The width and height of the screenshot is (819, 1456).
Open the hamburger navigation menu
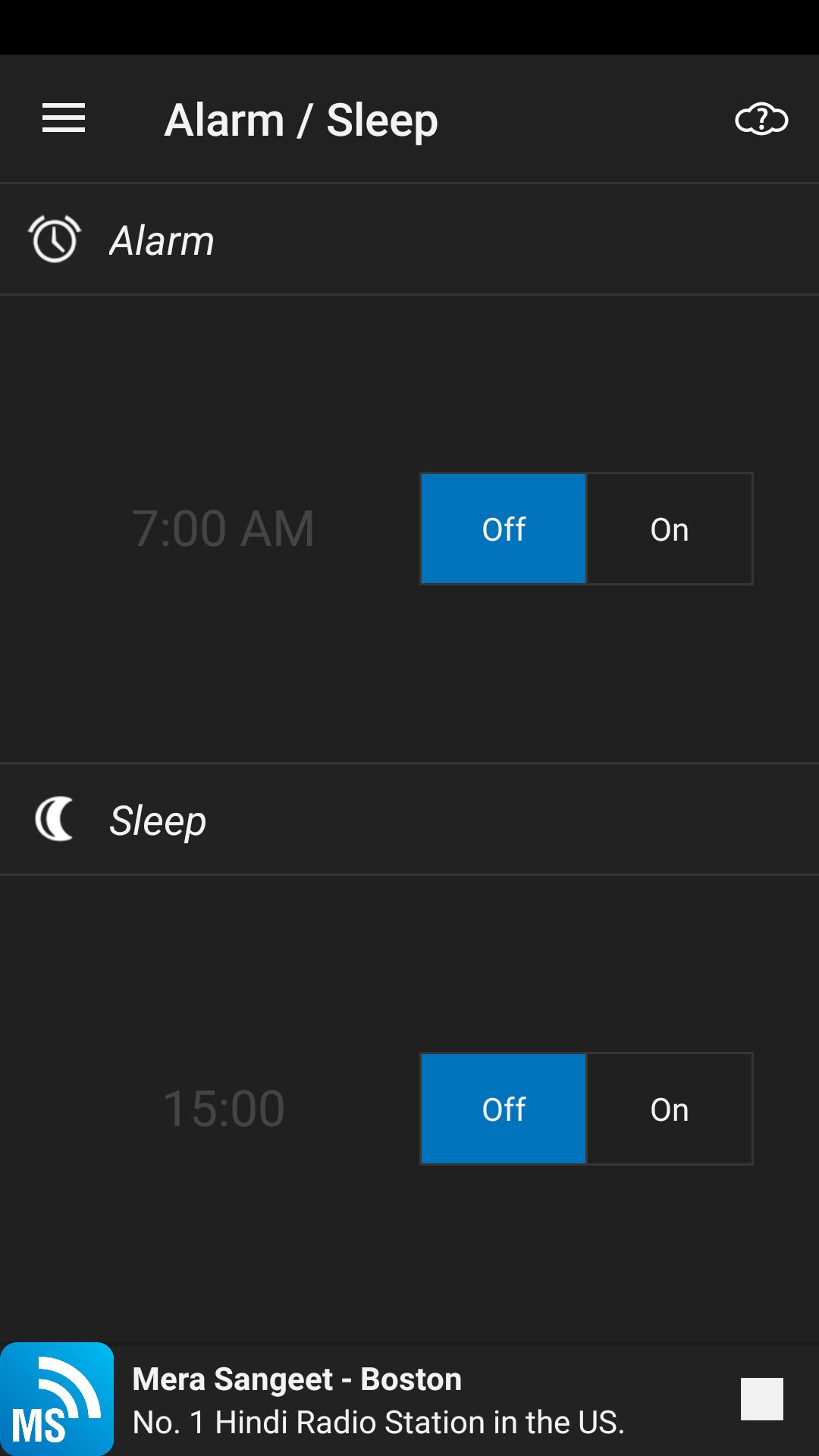(64, 119)
